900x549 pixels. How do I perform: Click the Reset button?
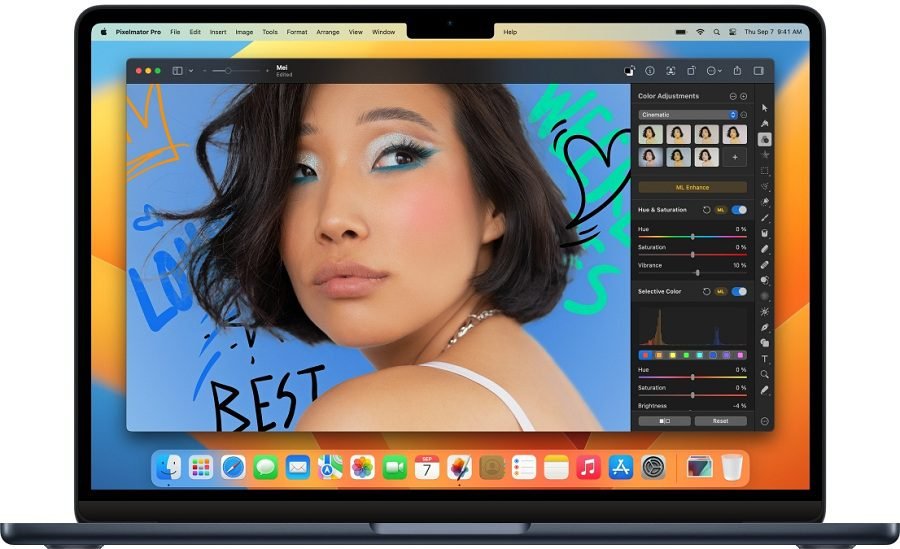point(720,421)
